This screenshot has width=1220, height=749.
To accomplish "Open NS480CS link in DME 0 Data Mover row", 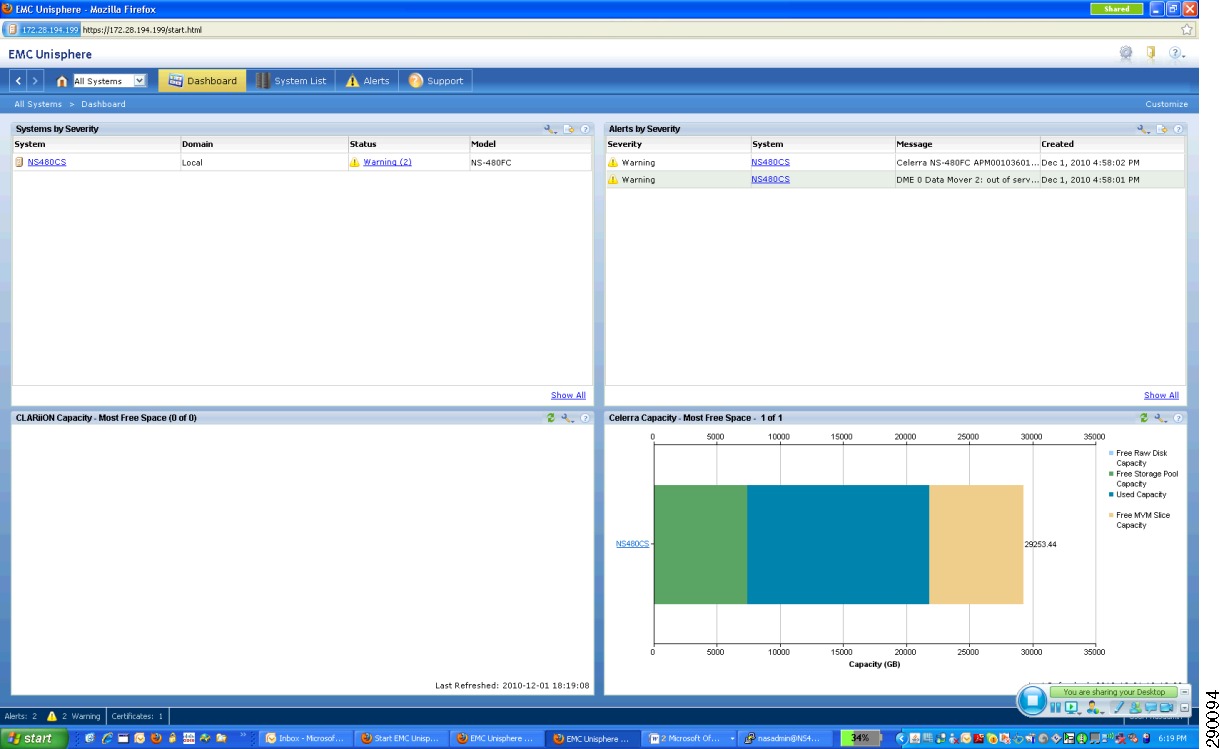I will click(x=770, y=180).
